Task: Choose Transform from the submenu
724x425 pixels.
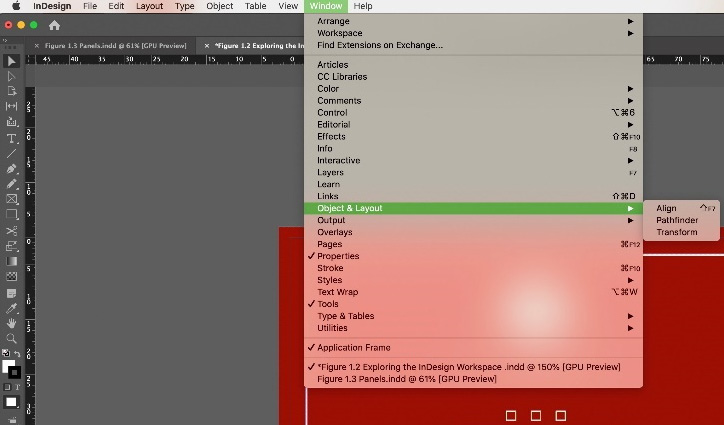Action: pos(681,232)
